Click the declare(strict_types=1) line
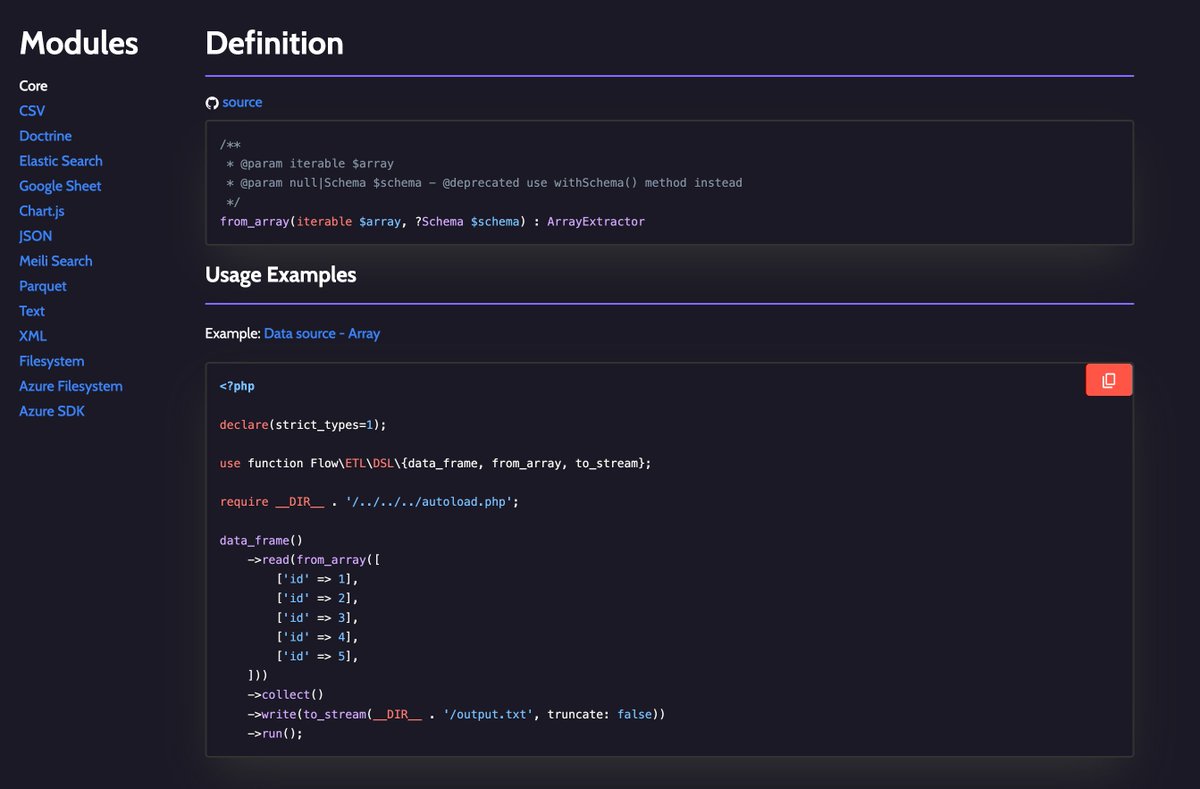 [x=303, y=425]
